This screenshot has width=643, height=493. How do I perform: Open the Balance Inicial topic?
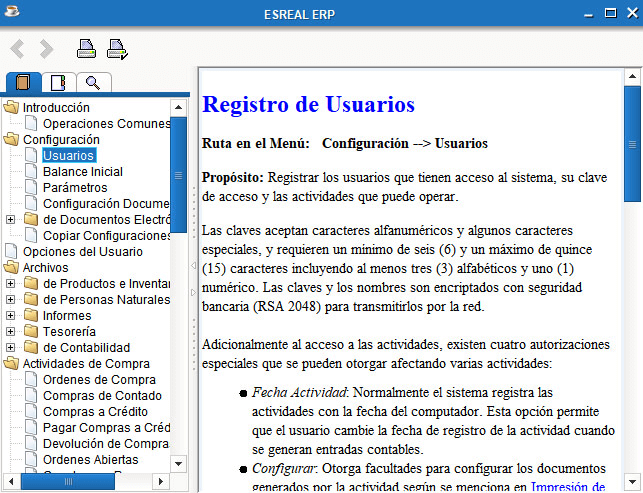(83, 171)
